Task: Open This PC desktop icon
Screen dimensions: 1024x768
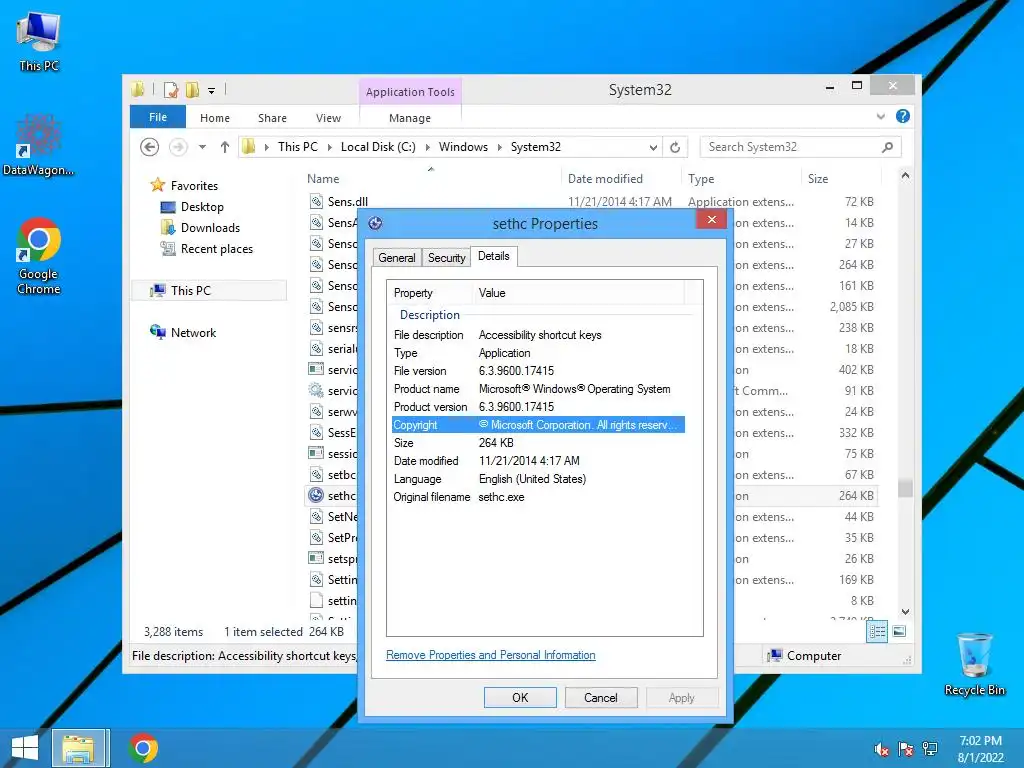Action: (x=39, y=41)
